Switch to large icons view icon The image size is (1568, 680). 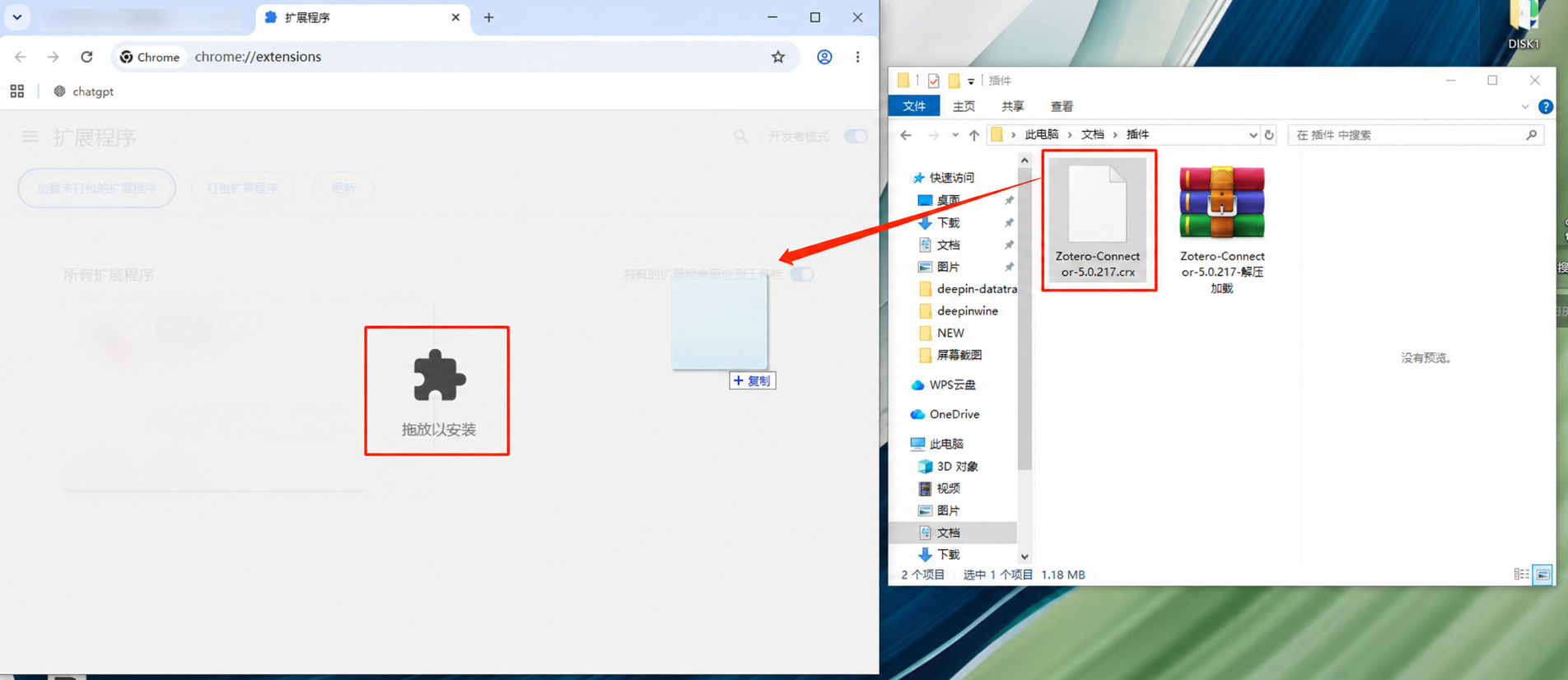(1542, 575)
